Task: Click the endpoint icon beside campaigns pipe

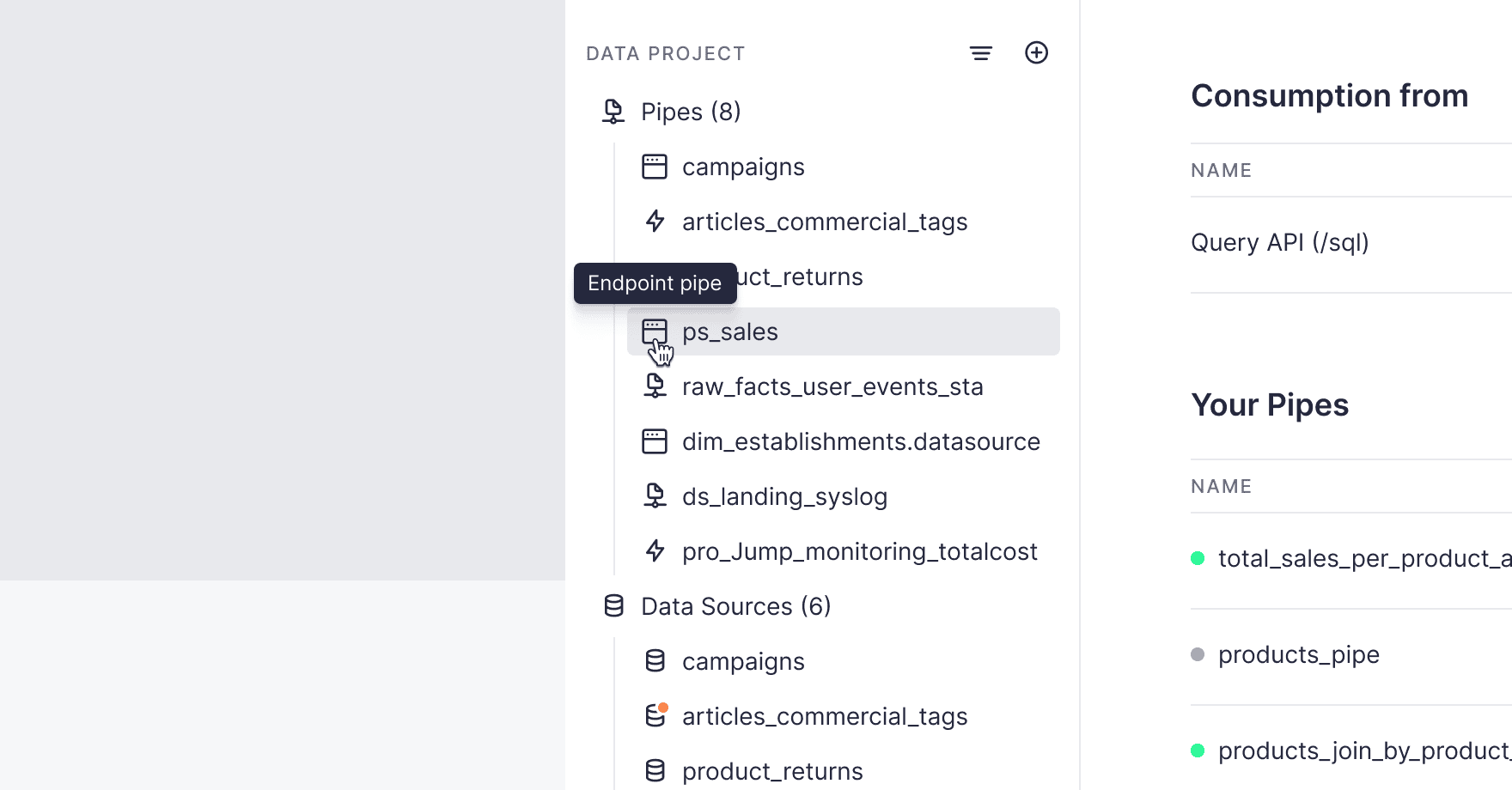Action: click(x=655, y=167)
